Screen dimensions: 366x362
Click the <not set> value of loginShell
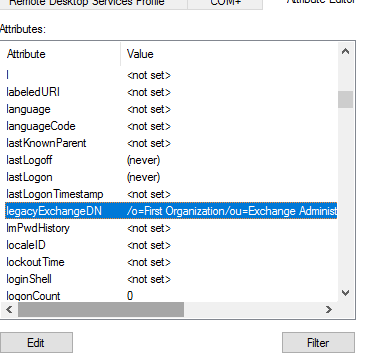[x=149, y=279]
